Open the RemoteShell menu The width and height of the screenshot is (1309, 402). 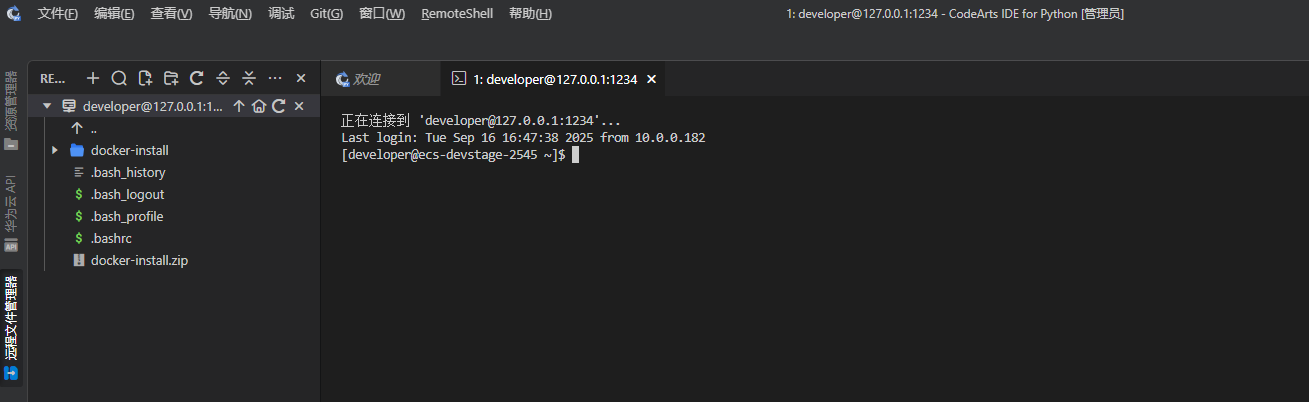(x=457, y=14)
